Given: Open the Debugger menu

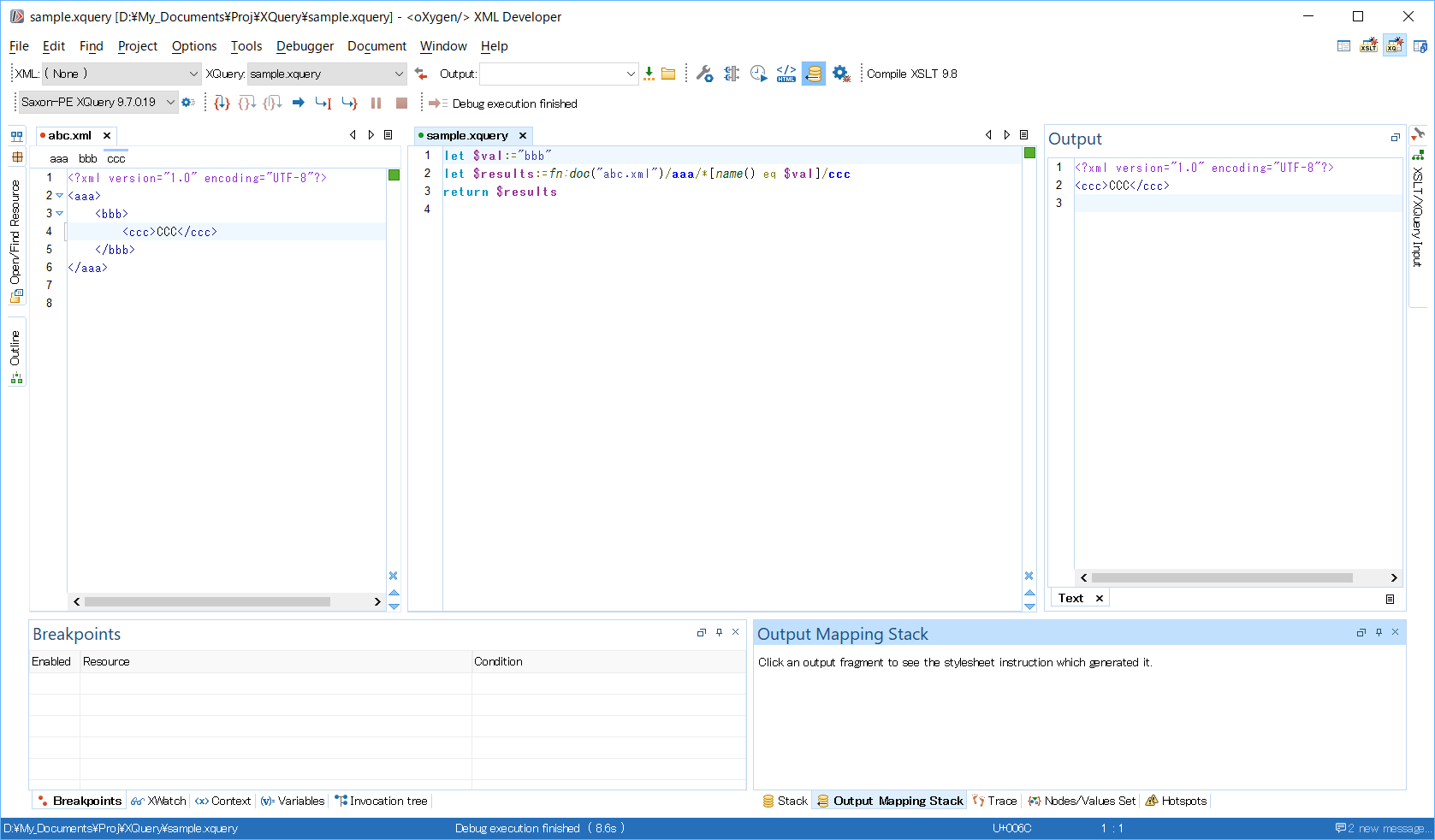Looking at the screenshot, I should (305, 46).
